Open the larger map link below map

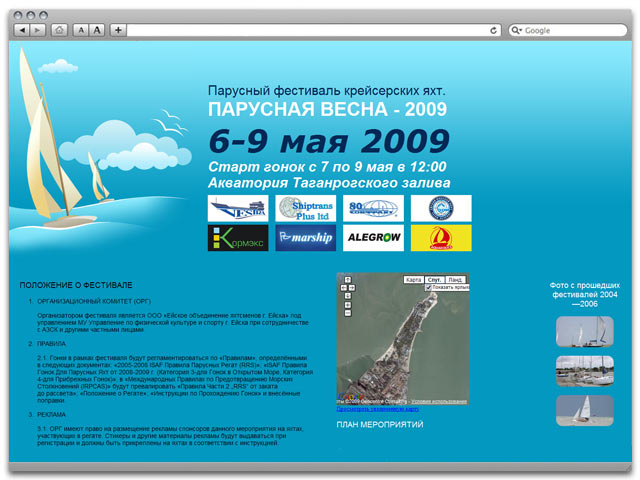coord(378,409)
